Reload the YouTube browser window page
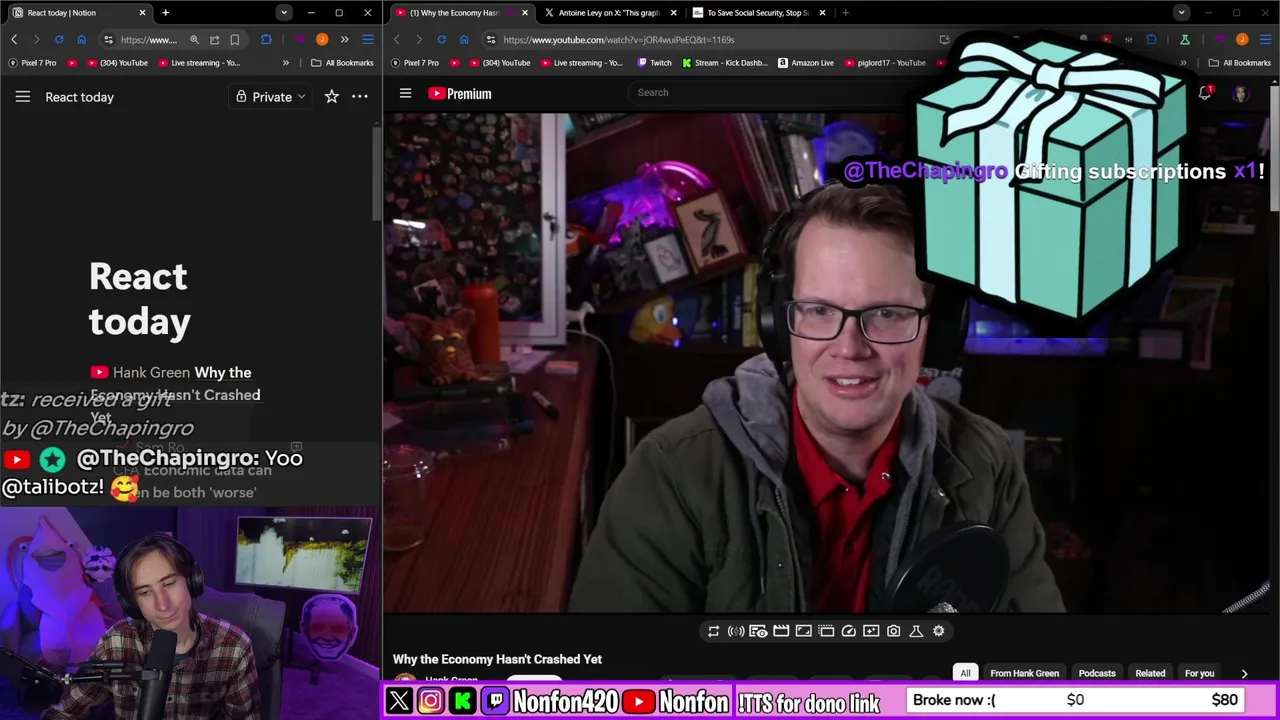Screen dimensions: 1280x720 [441, 40]
